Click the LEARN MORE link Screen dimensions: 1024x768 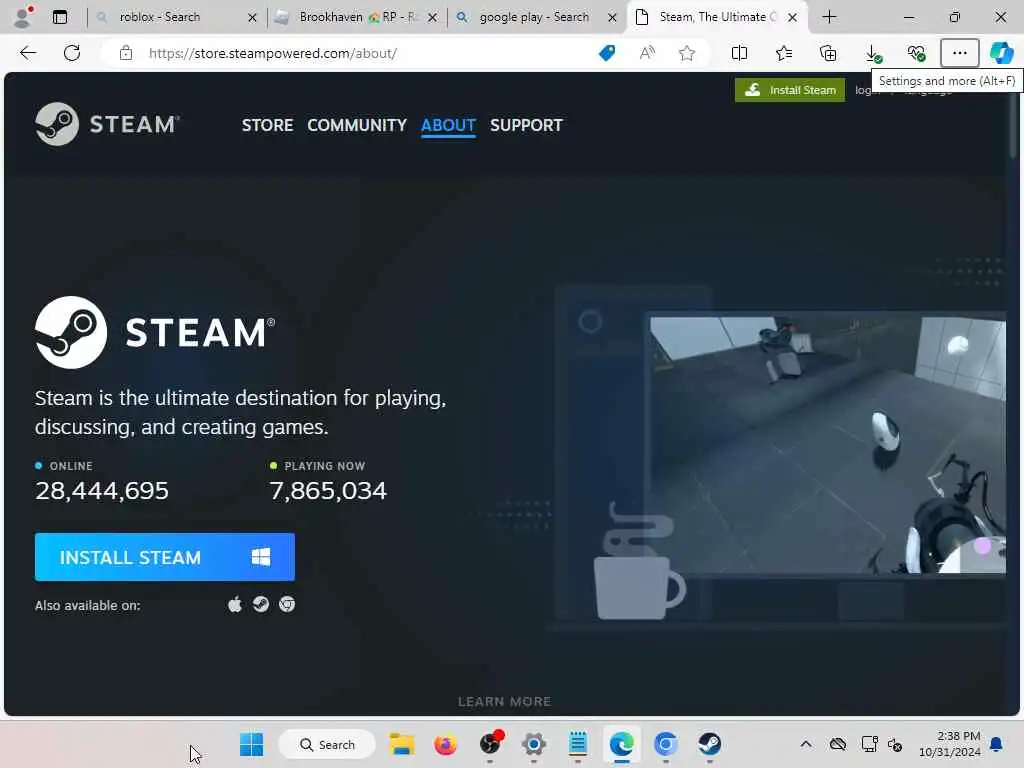[504, 701]
